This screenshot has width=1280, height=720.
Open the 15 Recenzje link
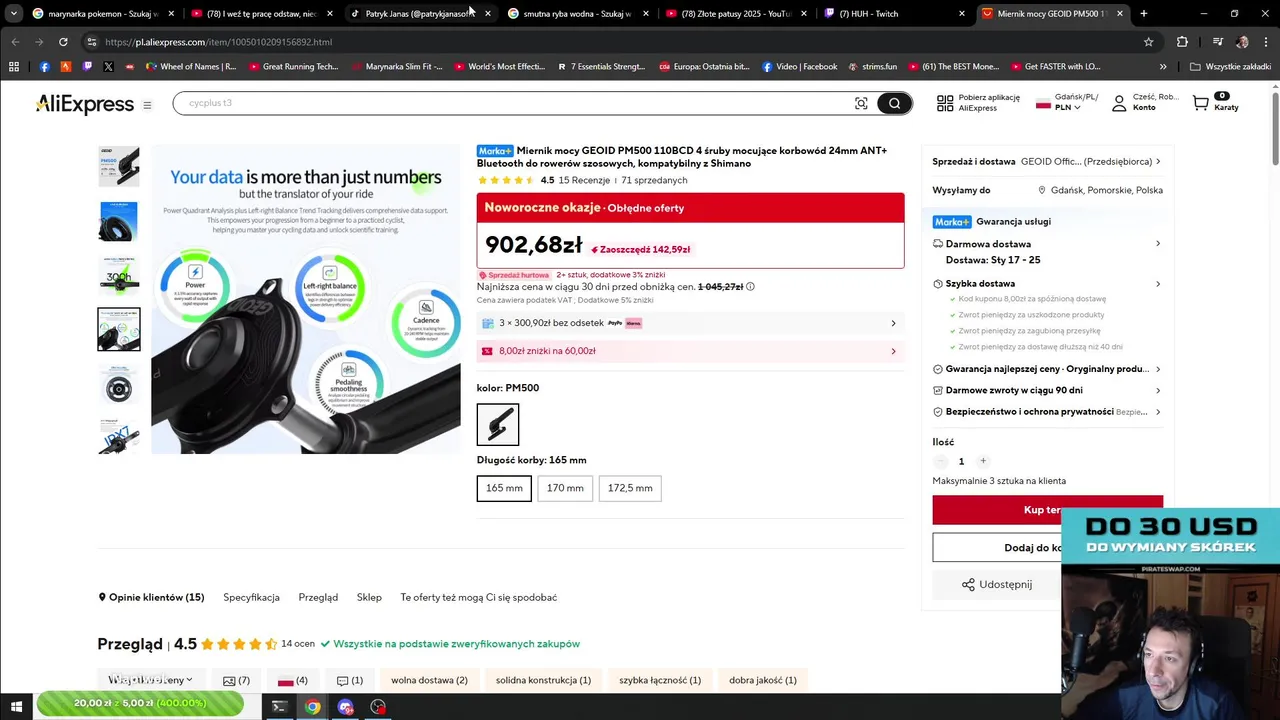click(x=584, y=180)
